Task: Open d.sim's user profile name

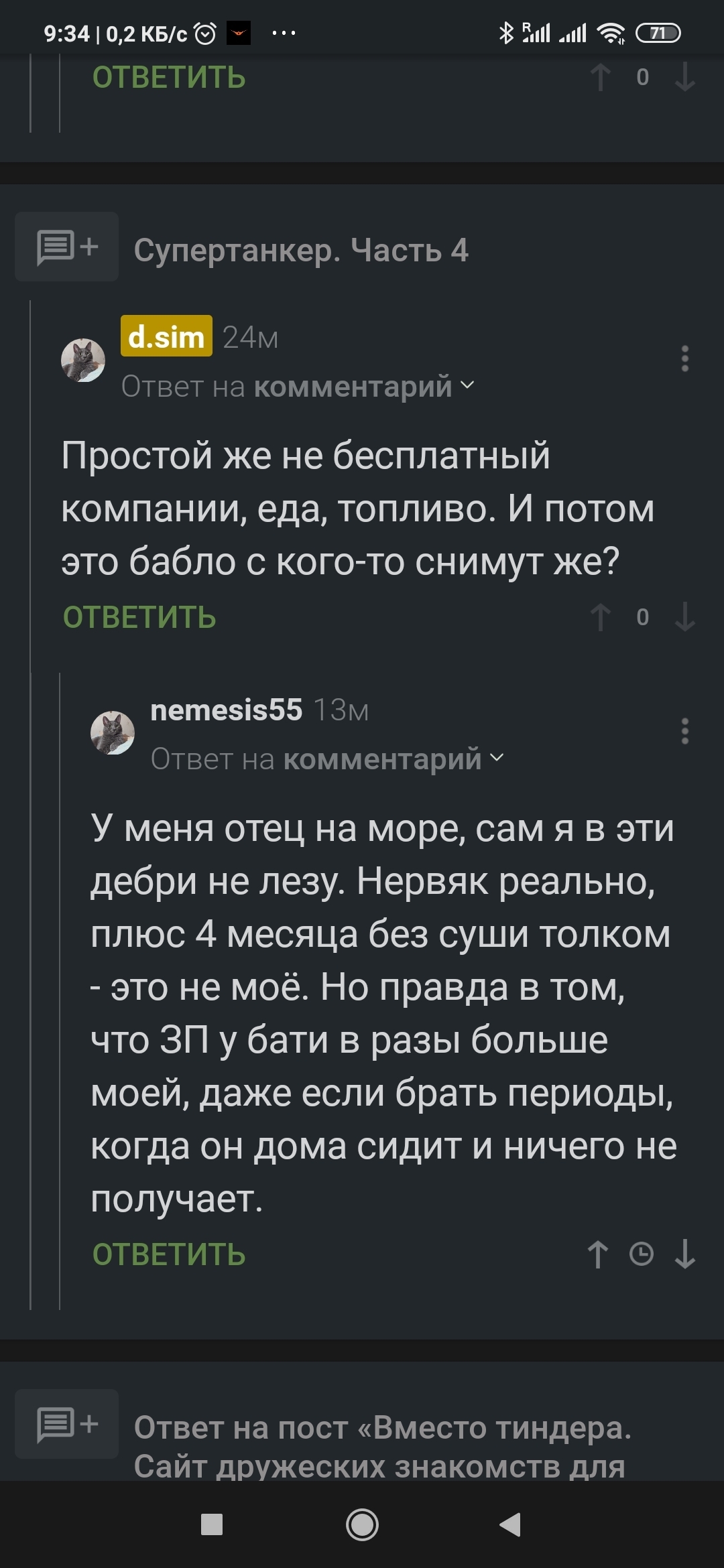Action: click(x=166, y=336)
